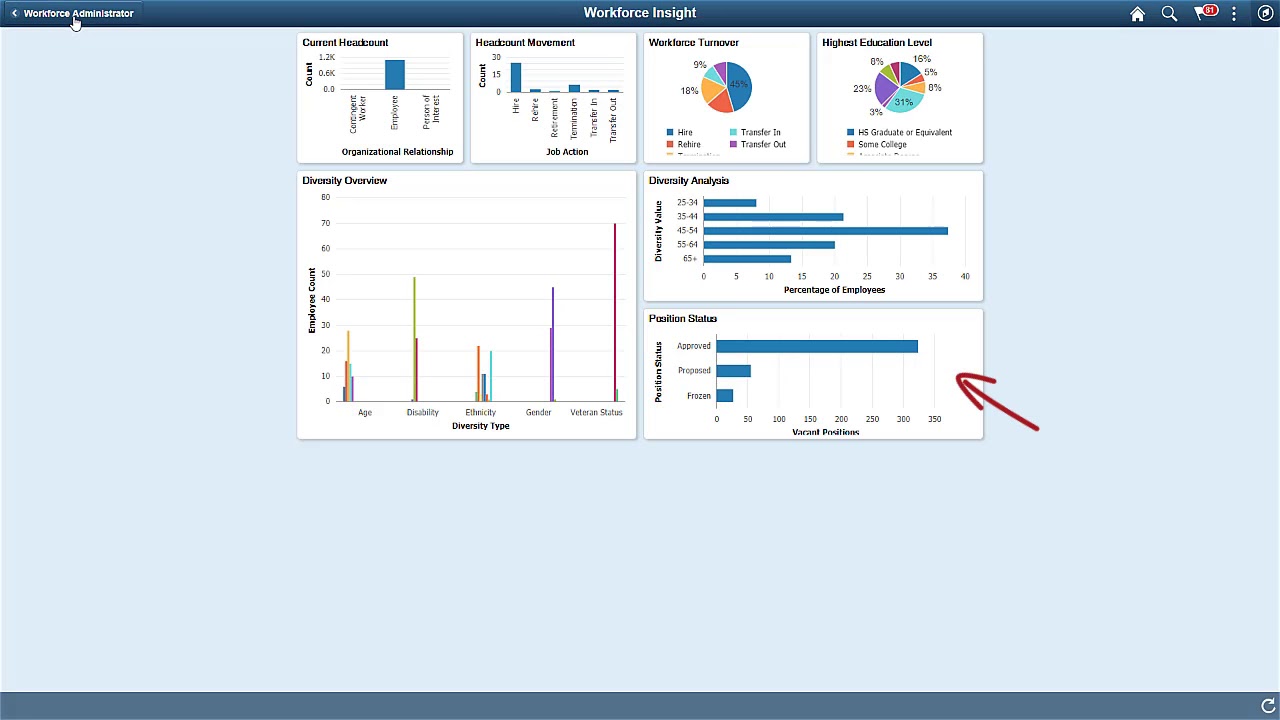Image resolution: width=1280 pixels, height=720 pixels.
Task: Click the tall purple Gender bar
Action: point(553,344)
